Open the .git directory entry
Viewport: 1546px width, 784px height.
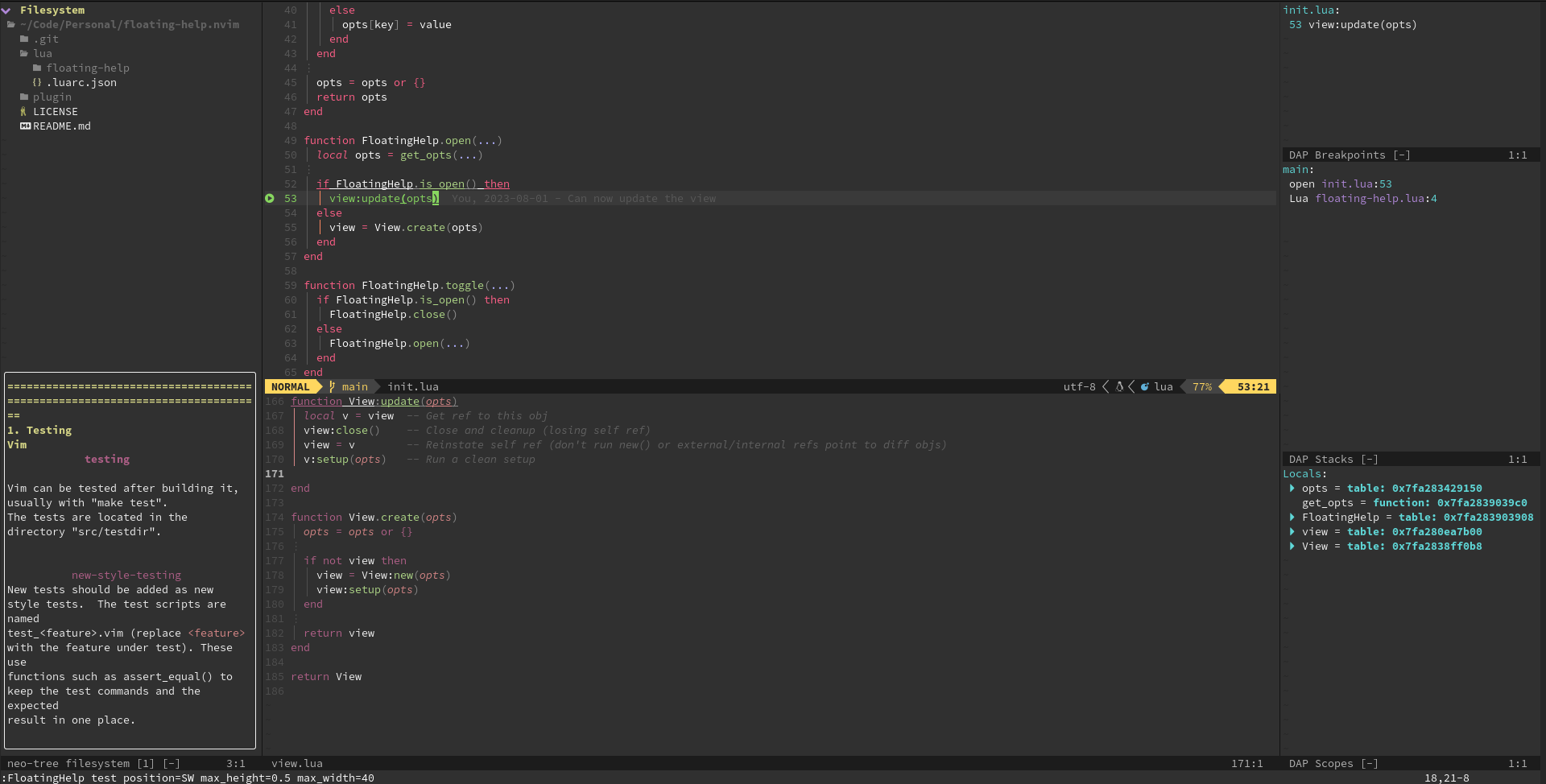[46, 39]
